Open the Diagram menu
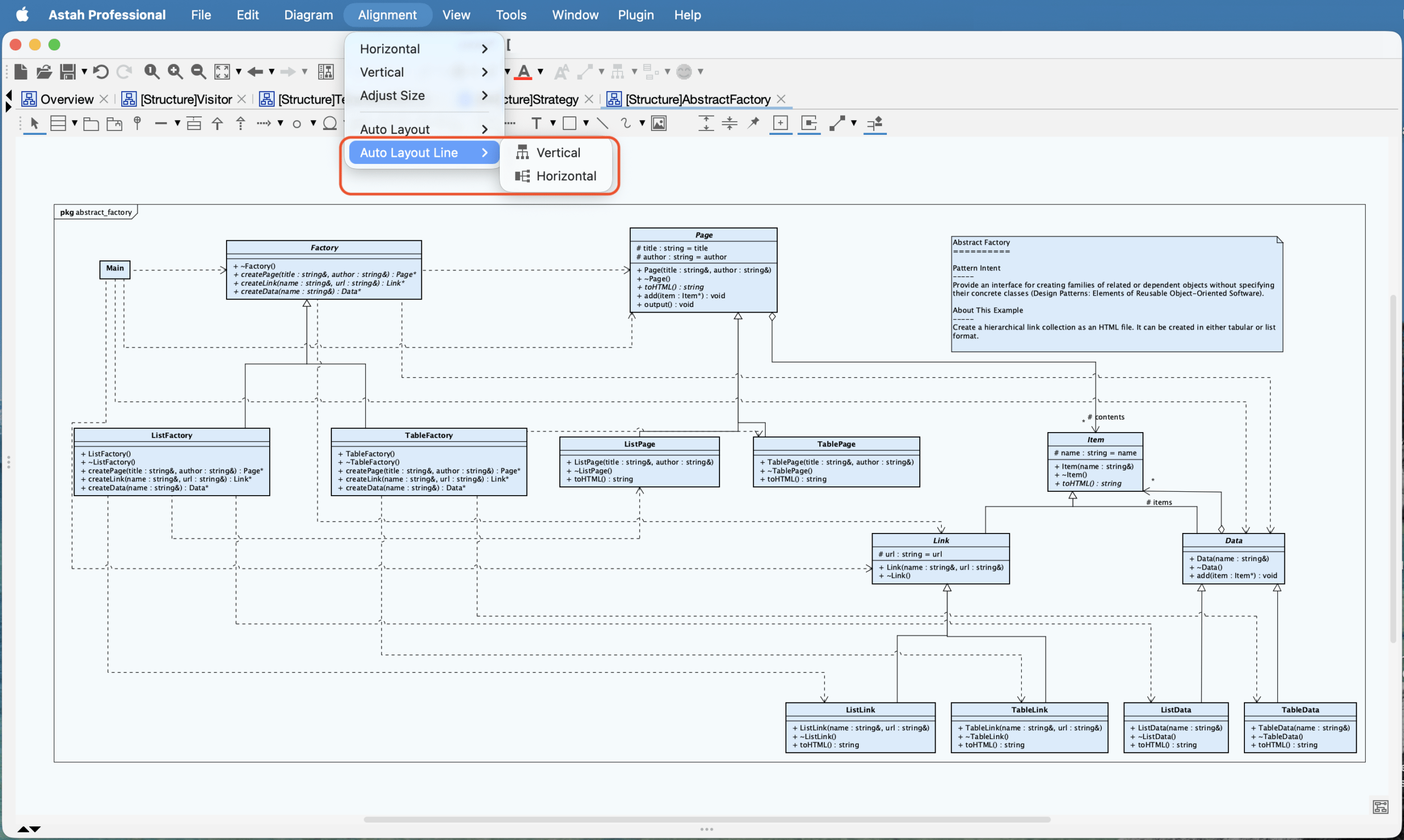This screenshot has width=1404, height=840. (x=309, y=15)
